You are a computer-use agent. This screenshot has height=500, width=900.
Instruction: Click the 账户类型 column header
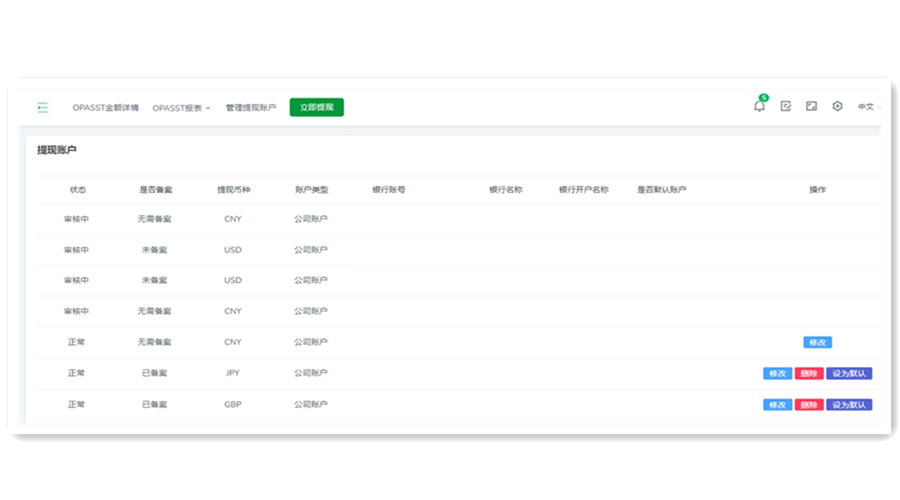coord(311,189)
